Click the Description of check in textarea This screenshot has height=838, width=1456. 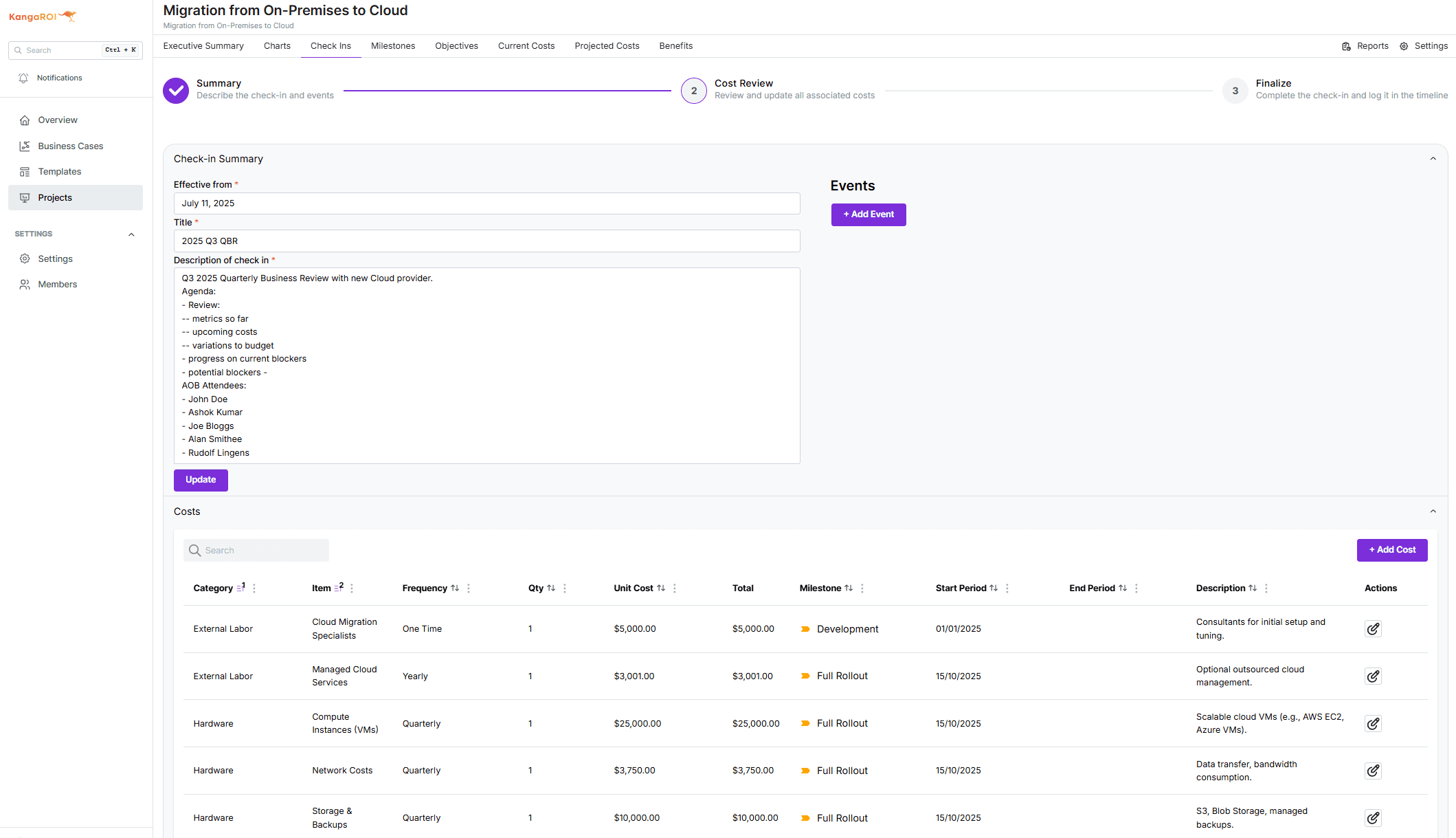[x=486, y=366]
